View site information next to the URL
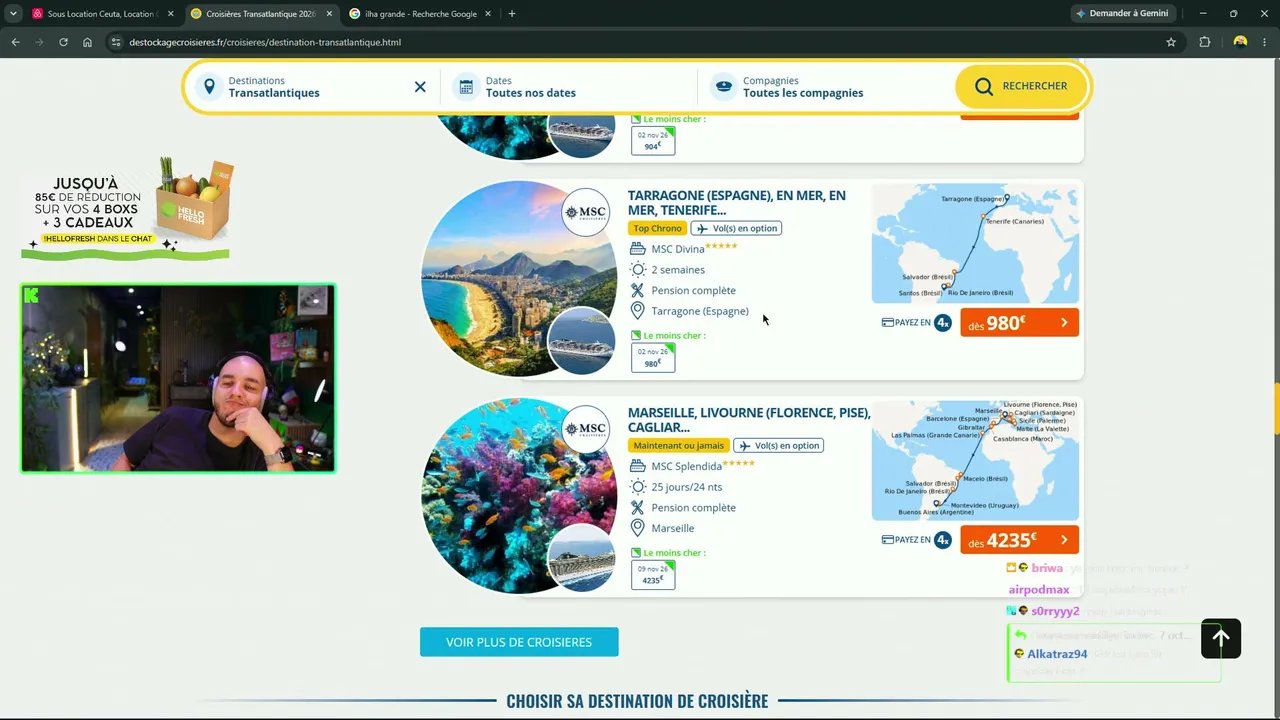 pyautogui.click(x=116, y=42)
